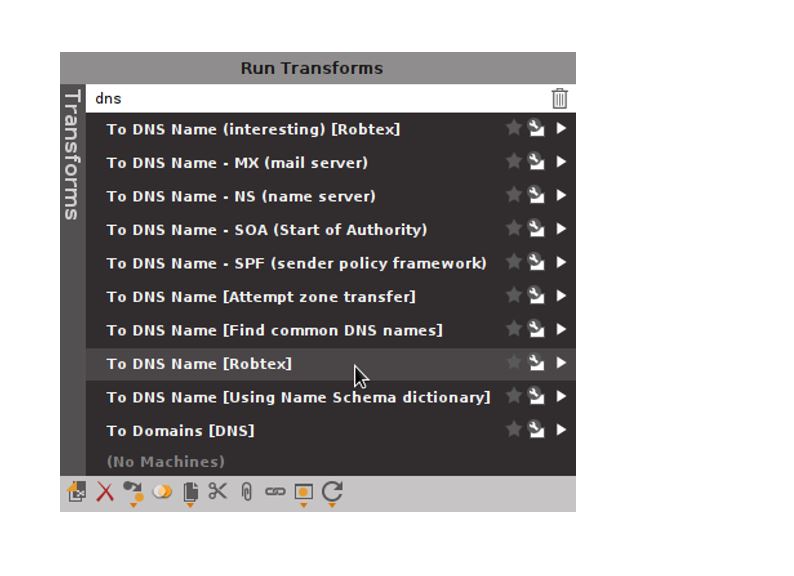Run the MX (mail server) transform arrow
The image size is (794, 576).
click(561, 162)
